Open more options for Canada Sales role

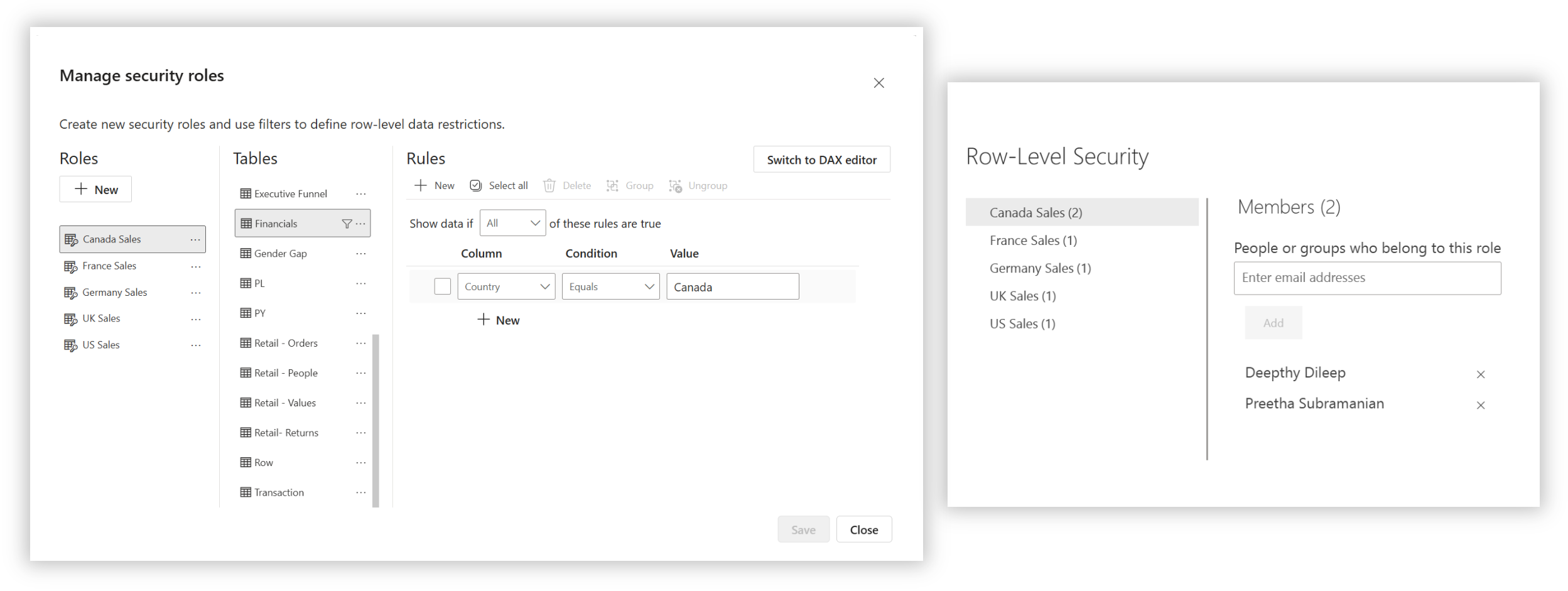click(195, 240)
